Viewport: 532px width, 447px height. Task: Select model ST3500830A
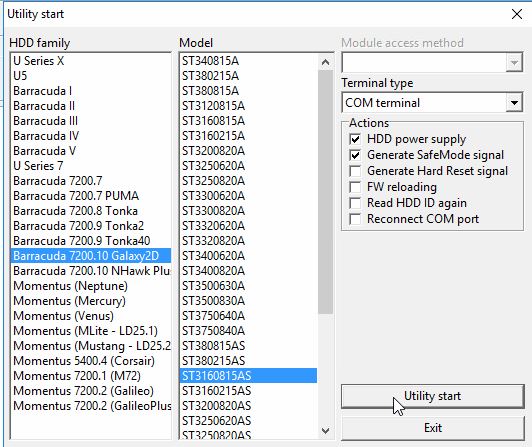coord(249,301)
